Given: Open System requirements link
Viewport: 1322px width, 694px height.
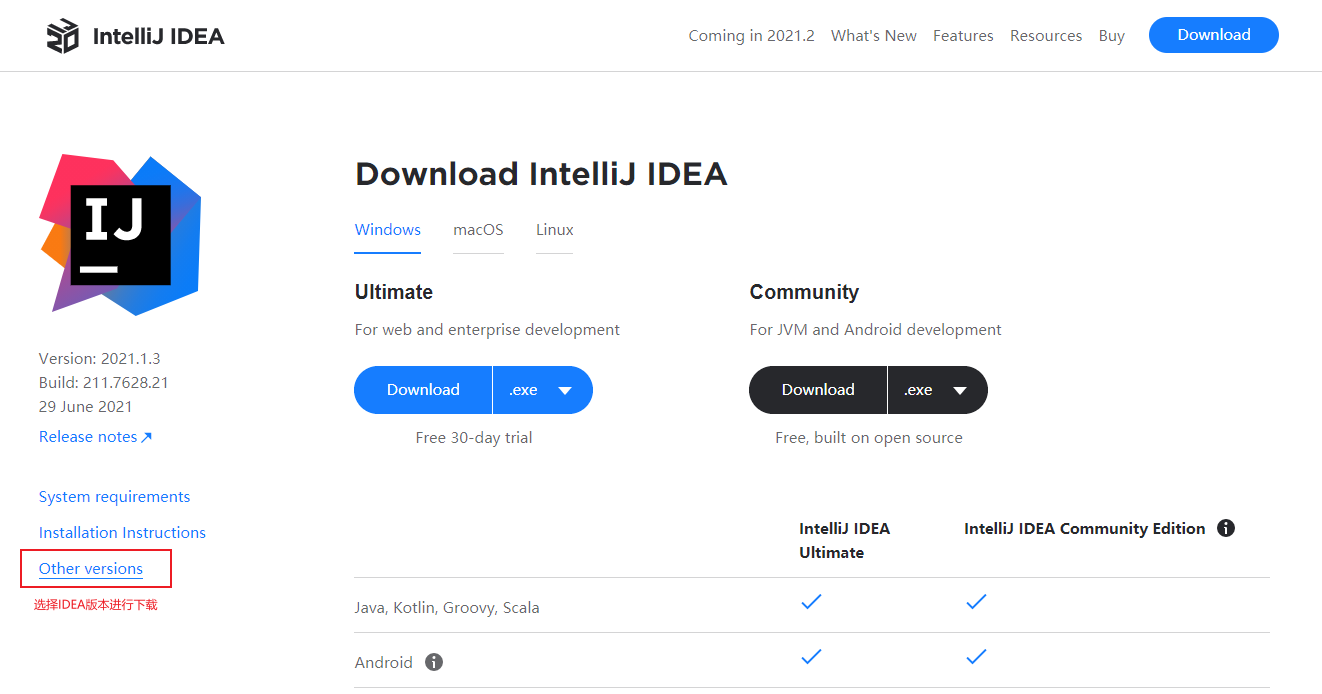Looking at the screenshot, I should 114,497.
